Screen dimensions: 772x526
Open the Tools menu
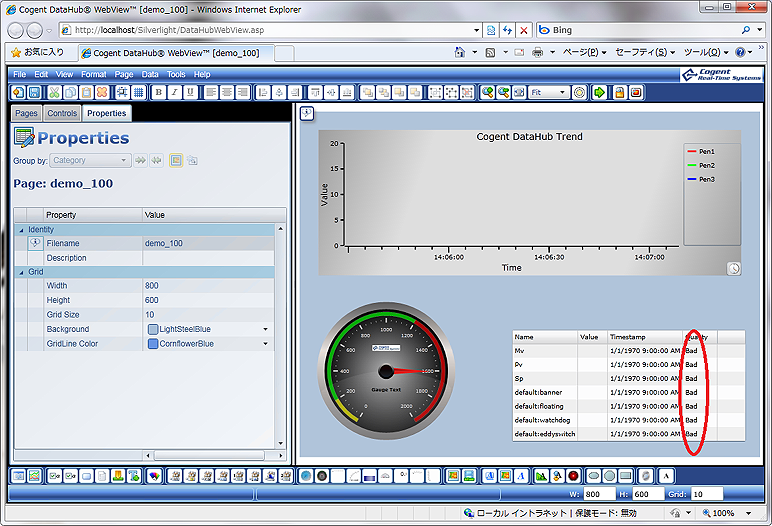[176, 74]
